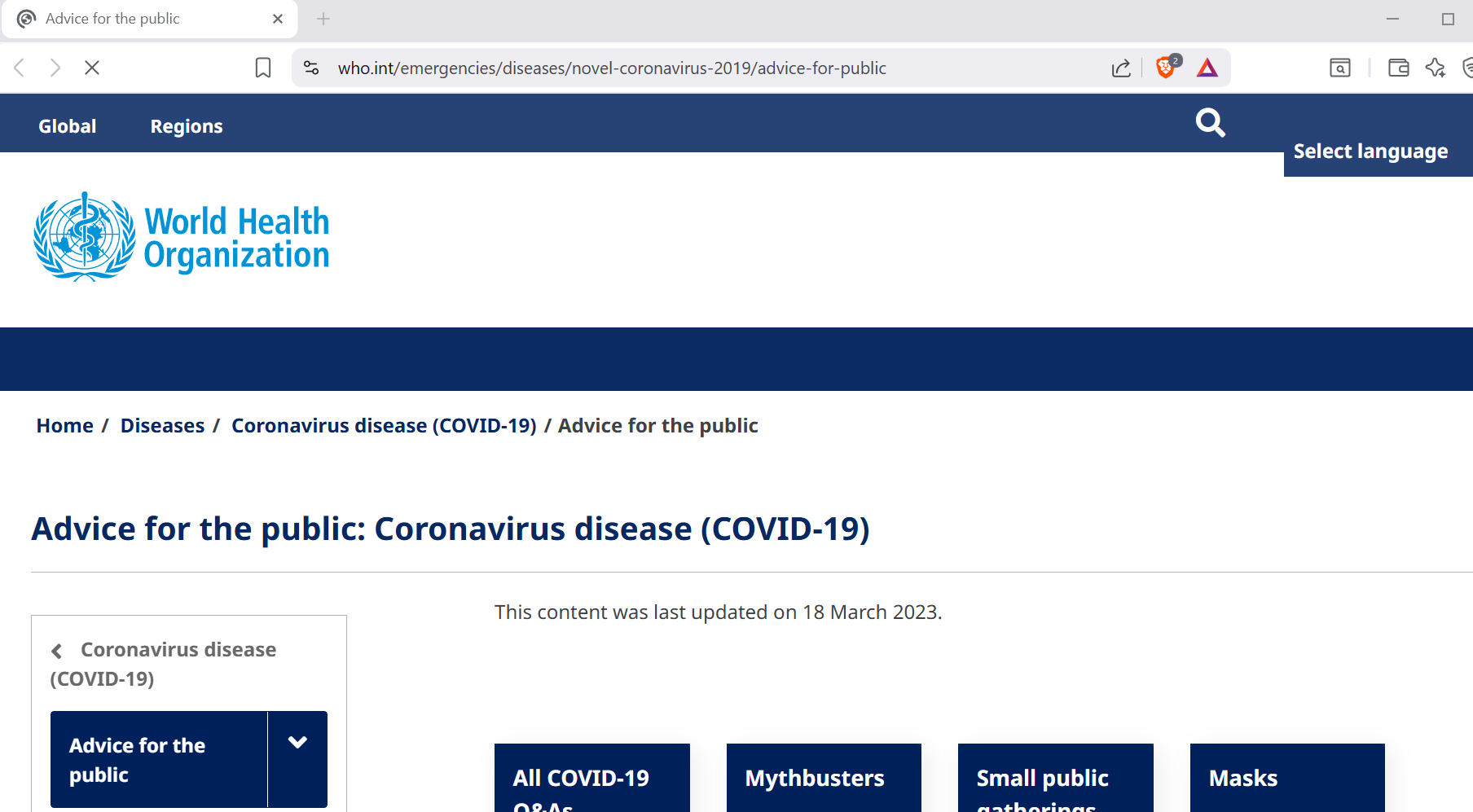The width and height of the screenshot is (1473, 812).
Task: Maximize the browser window
Action: (x=1448, y=19)
